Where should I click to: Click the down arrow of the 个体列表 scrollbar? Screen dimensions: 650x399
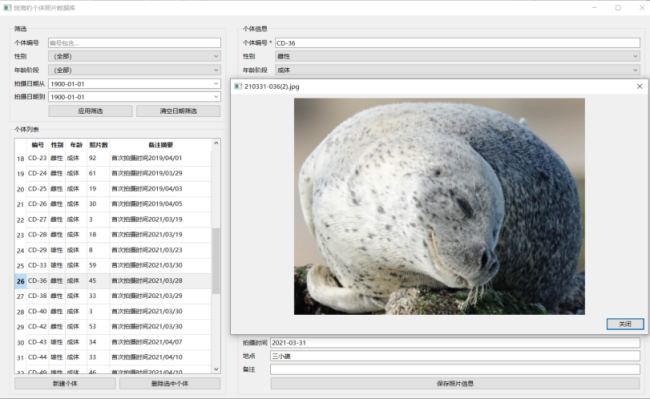coord(216,369)
